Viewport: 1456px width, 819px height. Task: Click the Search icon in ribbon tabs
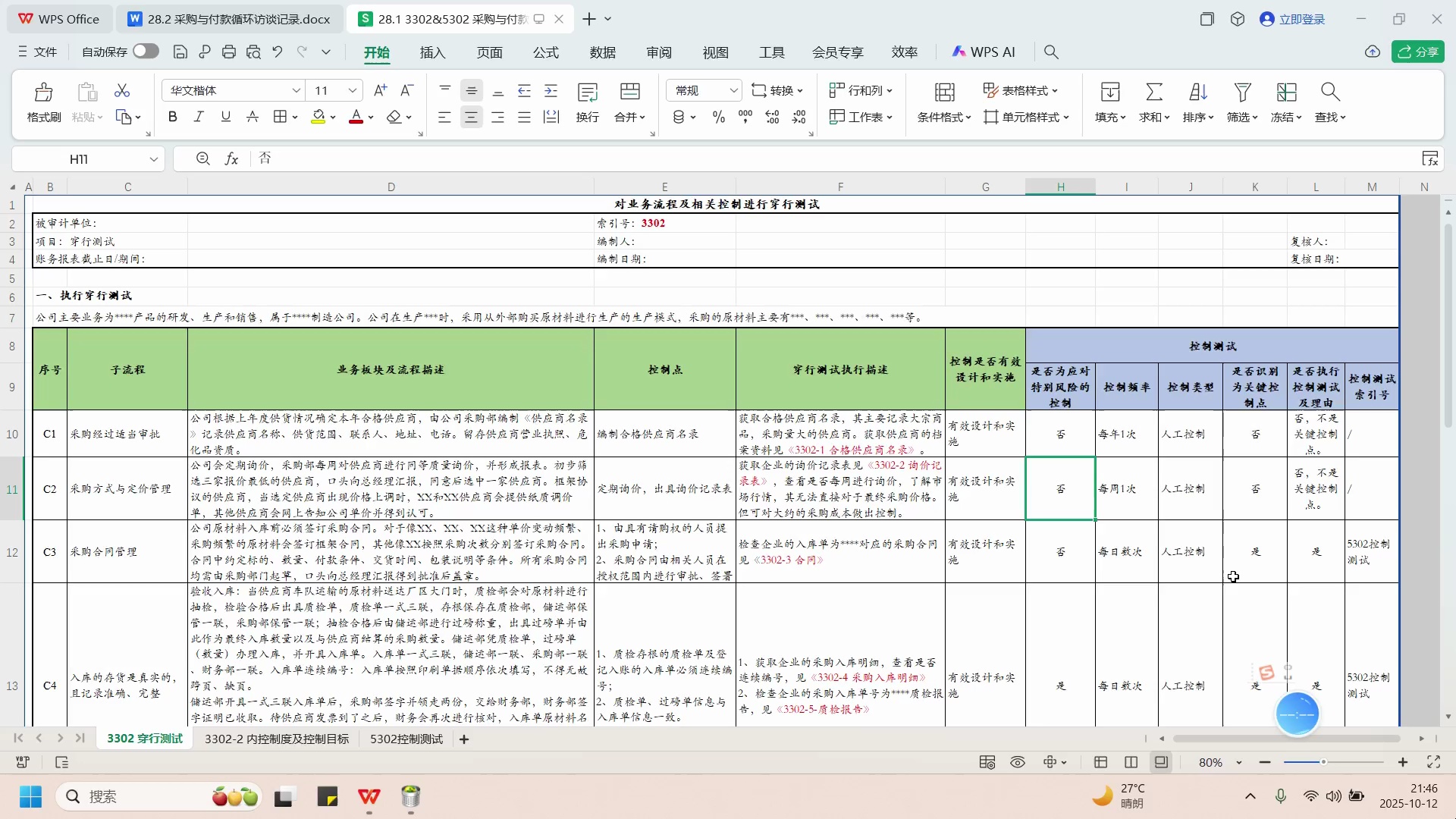tap(1051, 52)
